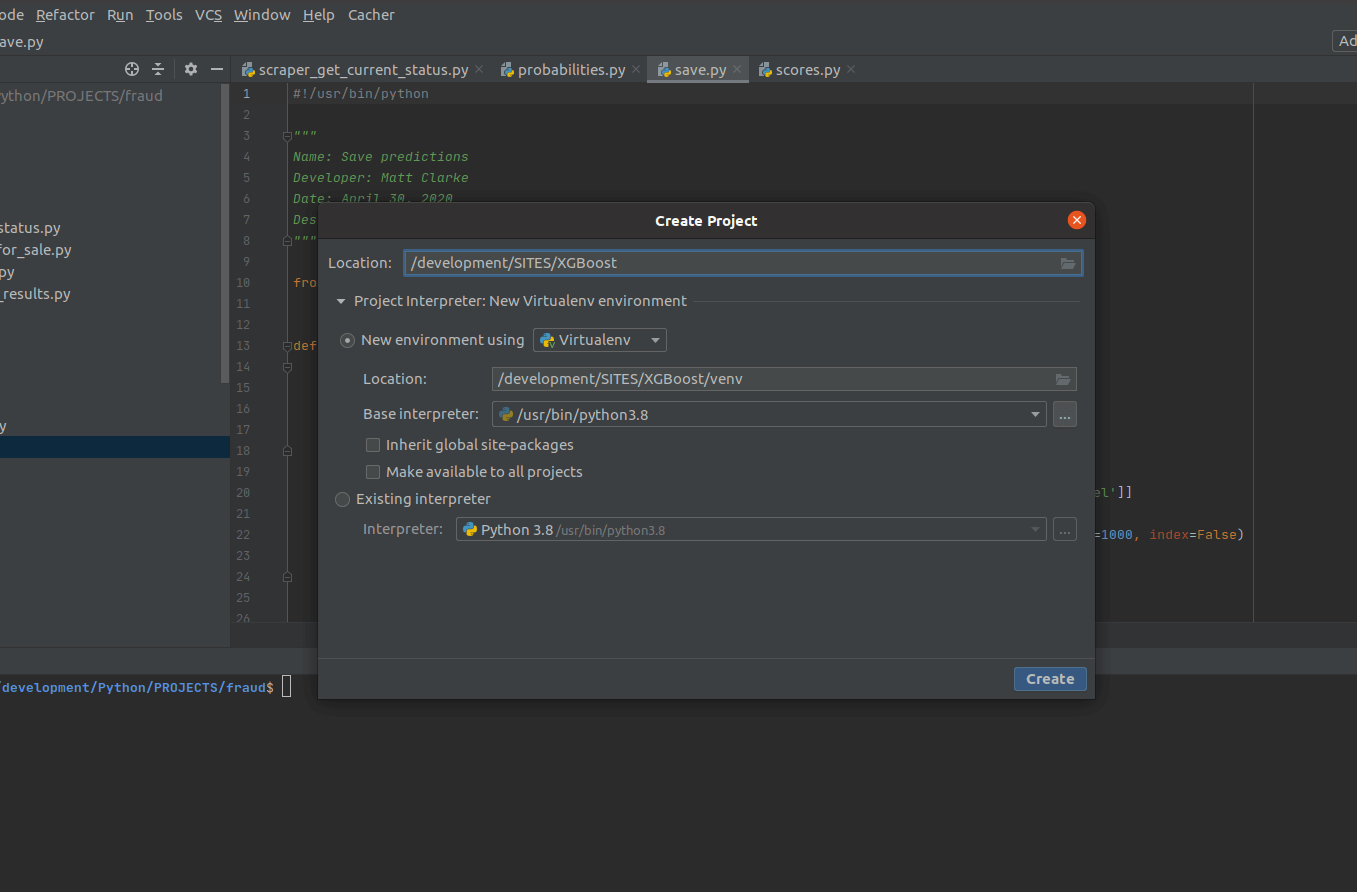Image resolution: width=1357 pixels, height=892 pixels.
Task: Click ellipsis button next to Base interpreter
Action: point(1064,414)
